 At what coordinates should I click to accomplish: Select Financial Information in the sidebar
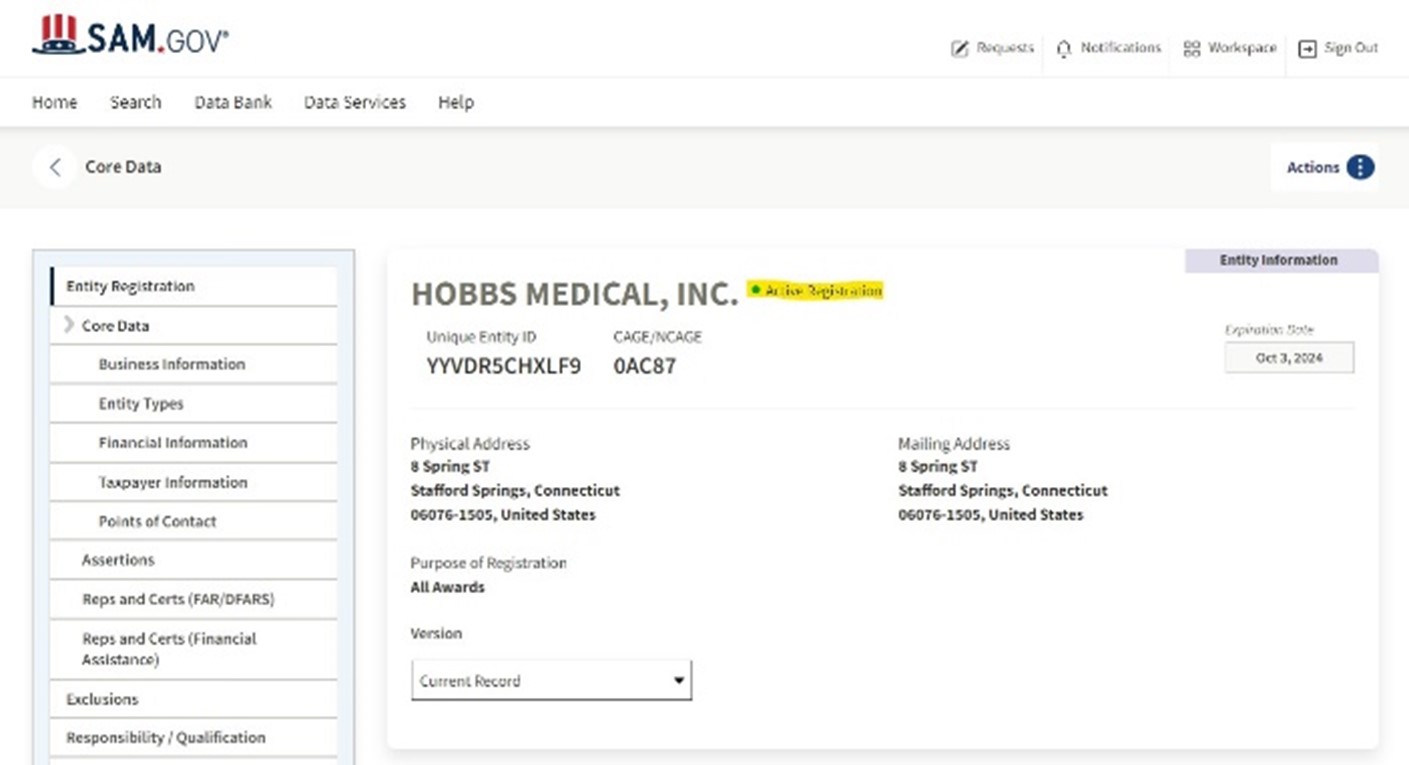[x=194, y=443]
